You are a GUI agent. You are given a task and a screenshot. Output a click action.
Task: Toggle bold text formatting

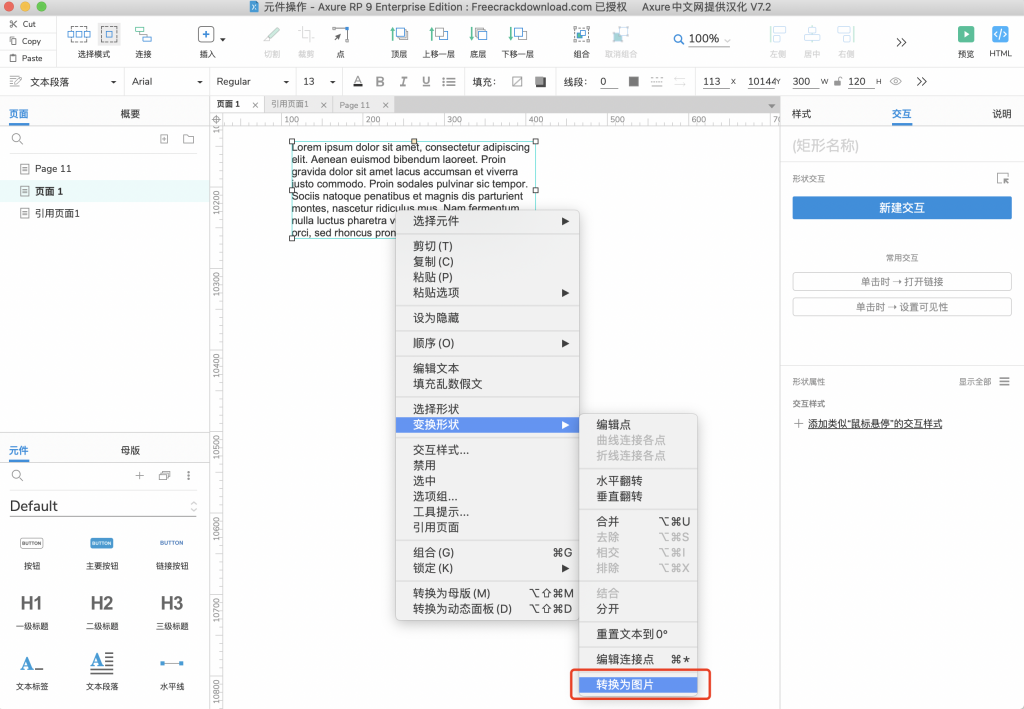[379, 81]
